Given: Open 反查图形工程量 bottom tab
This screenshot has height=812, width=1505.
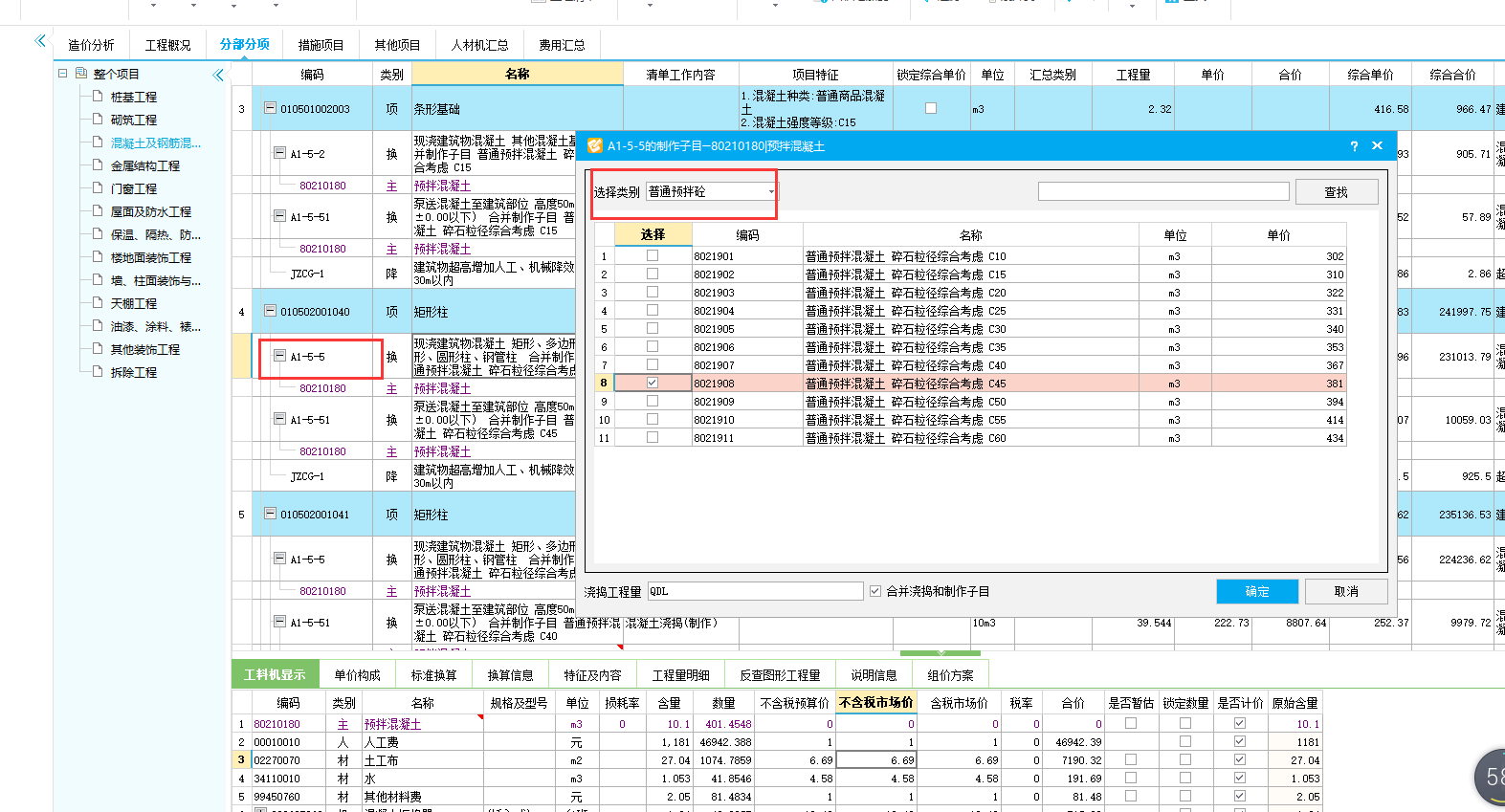Looking at the screenshot, I should (x=780, y=675).
